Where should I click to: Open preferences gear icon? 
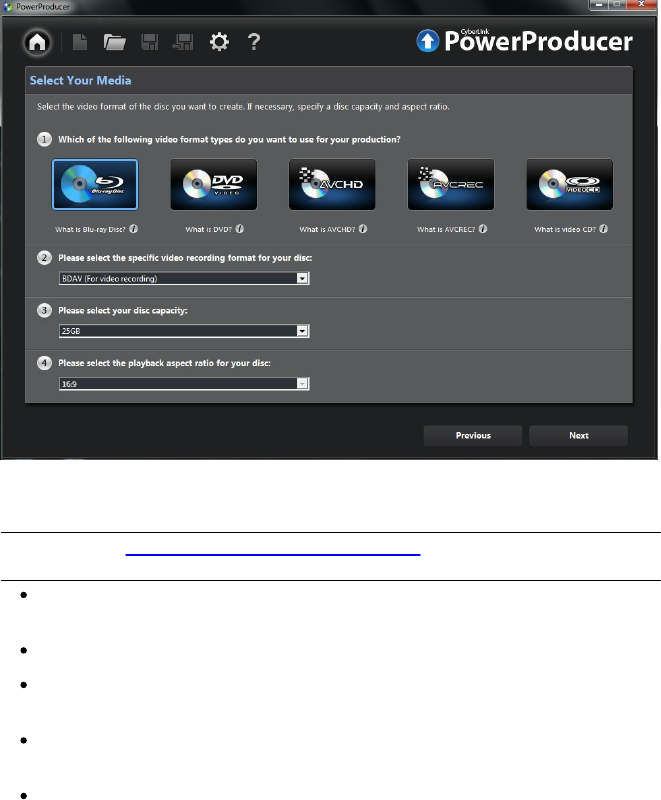click(x=219, y=42)
